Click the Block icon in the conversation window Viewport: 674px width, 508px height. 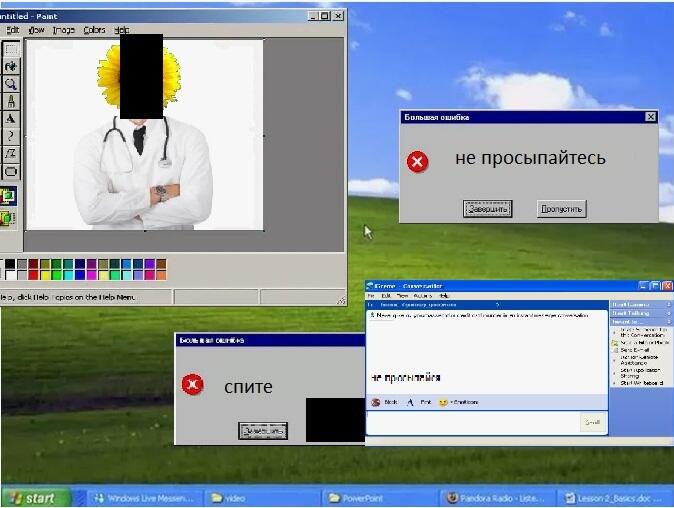click(x=376, y=402)
